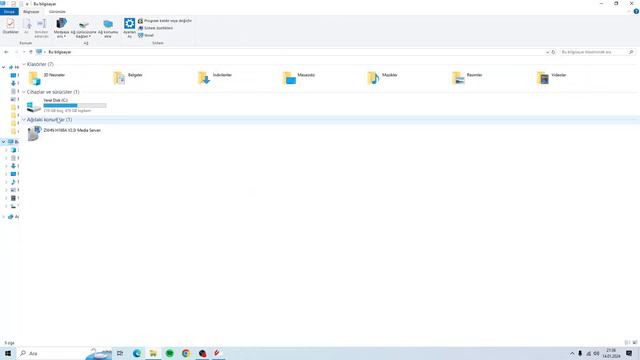
Task: Click the Medyaya eriş ribbon button
Action: coord(61,28)
